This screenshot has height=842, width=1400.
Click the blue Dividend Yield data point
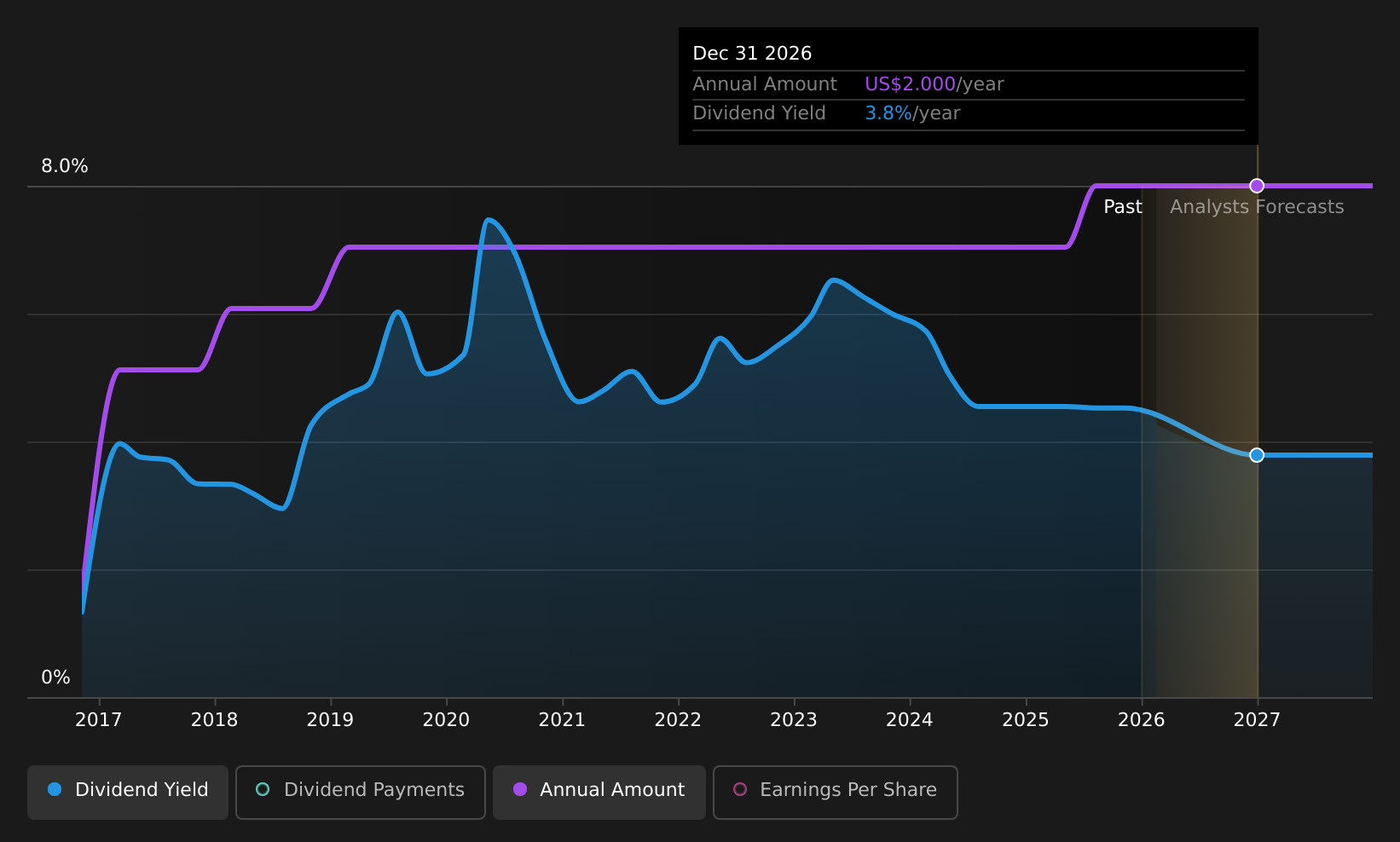(x=1257, y=455)
